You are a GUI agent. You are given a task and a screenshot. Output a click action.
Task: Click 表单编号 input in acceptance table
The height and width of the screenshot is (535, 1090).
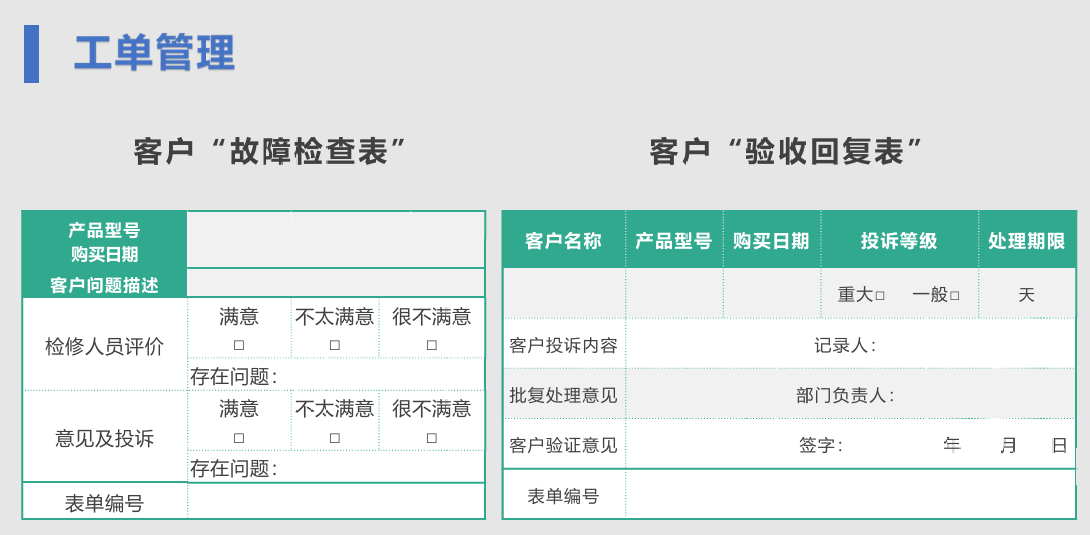[851, 495]
